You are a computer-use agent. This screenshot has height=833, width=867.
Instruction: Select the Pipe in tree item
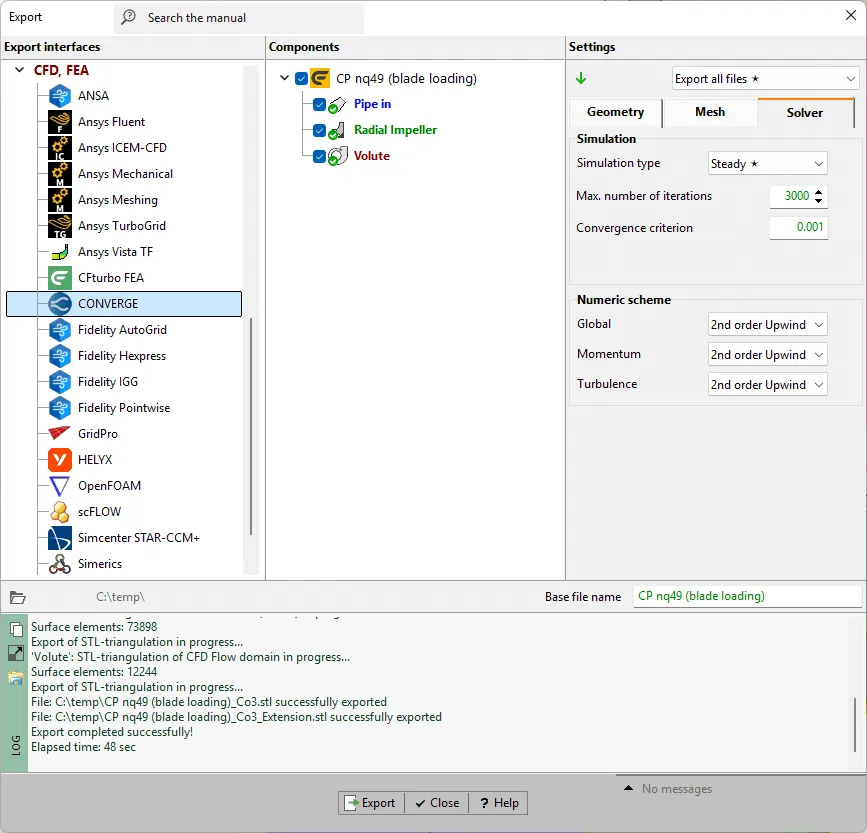tap(372, 104)
